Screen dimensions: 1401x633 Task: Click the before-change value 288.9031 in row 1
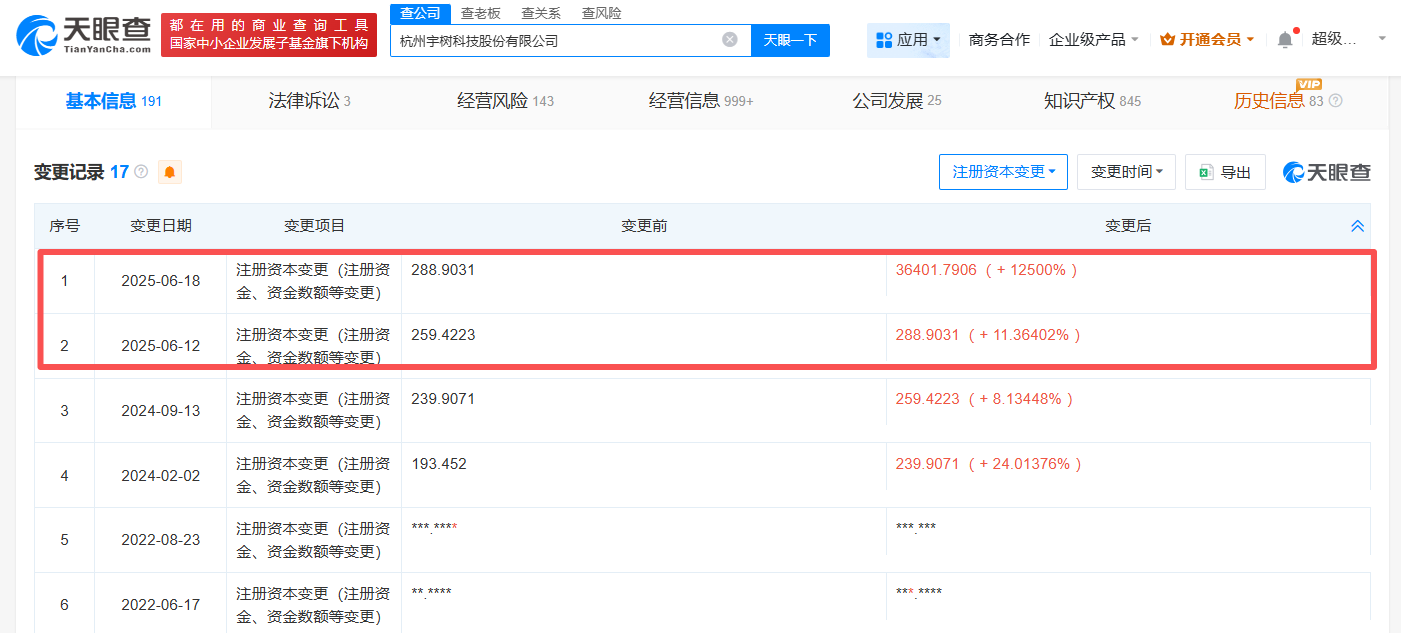tap(443, 270)
